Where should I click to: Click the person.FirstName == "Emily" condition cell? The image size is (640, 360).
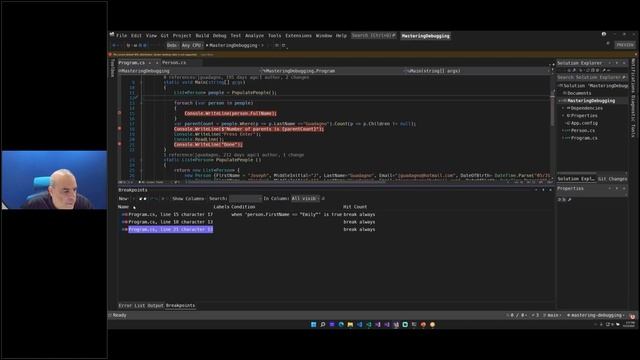(x=286, y=214)
